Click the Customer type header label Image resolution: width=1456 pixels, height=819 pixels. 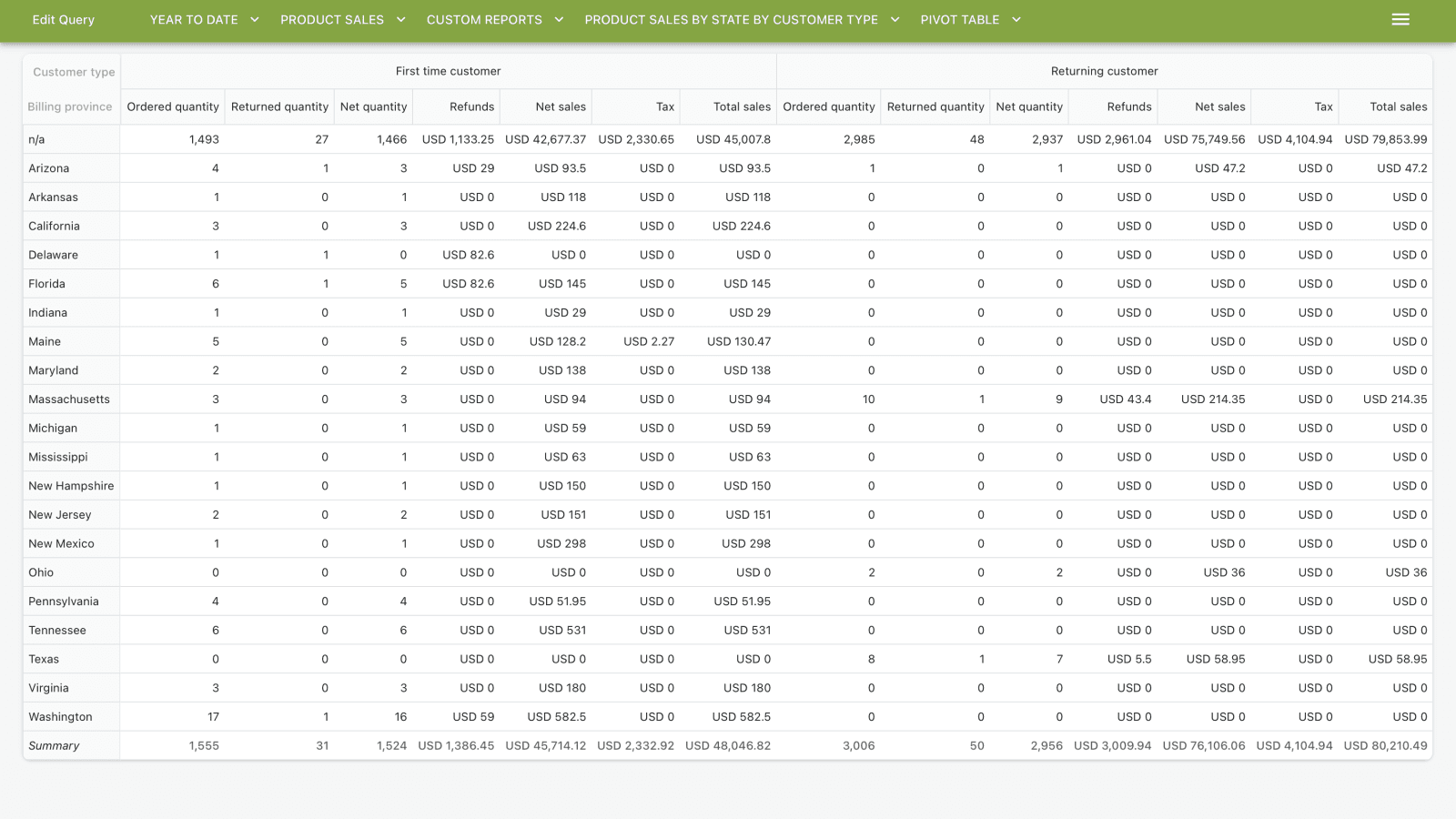pos(74,72)
